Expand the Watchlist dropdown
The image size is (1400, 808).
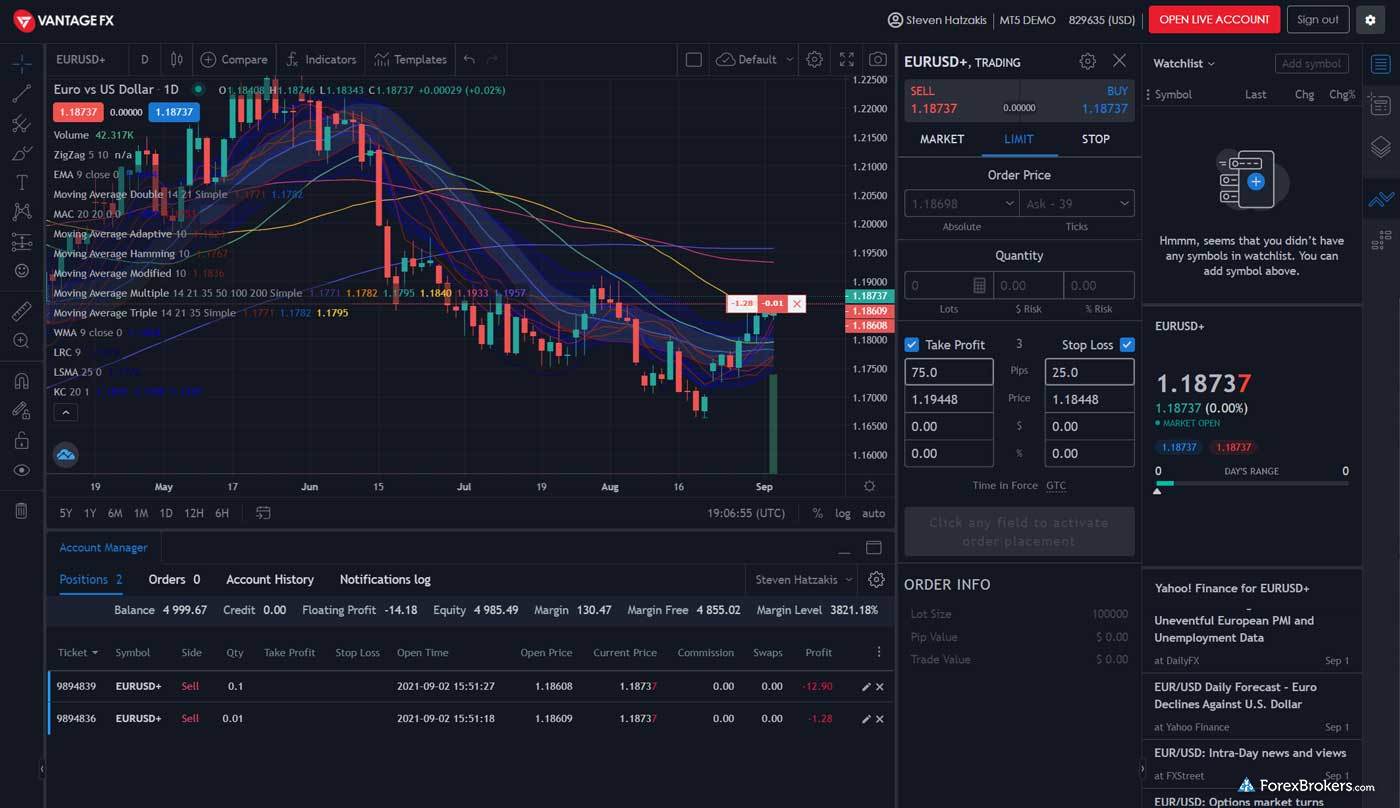(x=1184, y=63)
